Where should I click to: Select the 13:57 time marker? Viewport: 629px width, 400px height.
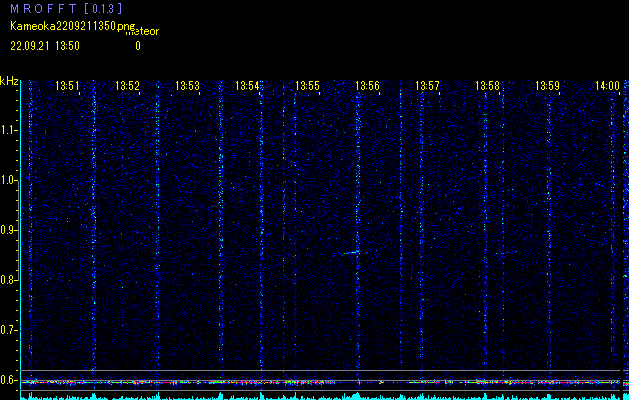point(427,85)
